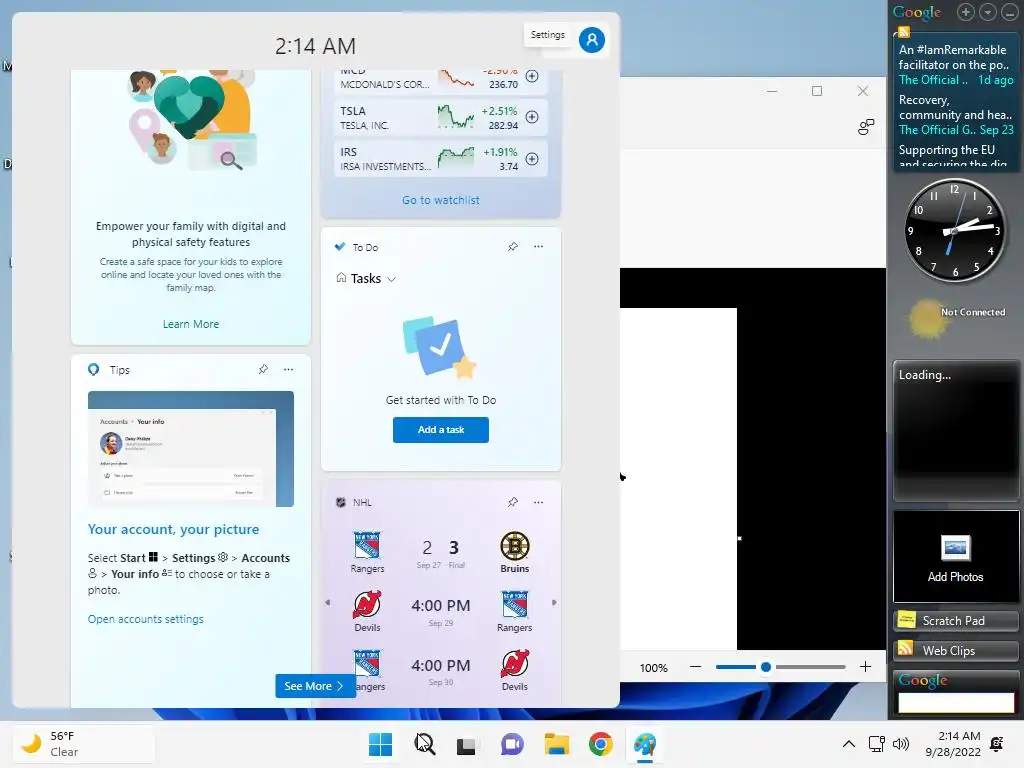The width and height of the screenshot is (1024, 768).
Task: Click Tips card account picture thumbnail
Action: 191,449
